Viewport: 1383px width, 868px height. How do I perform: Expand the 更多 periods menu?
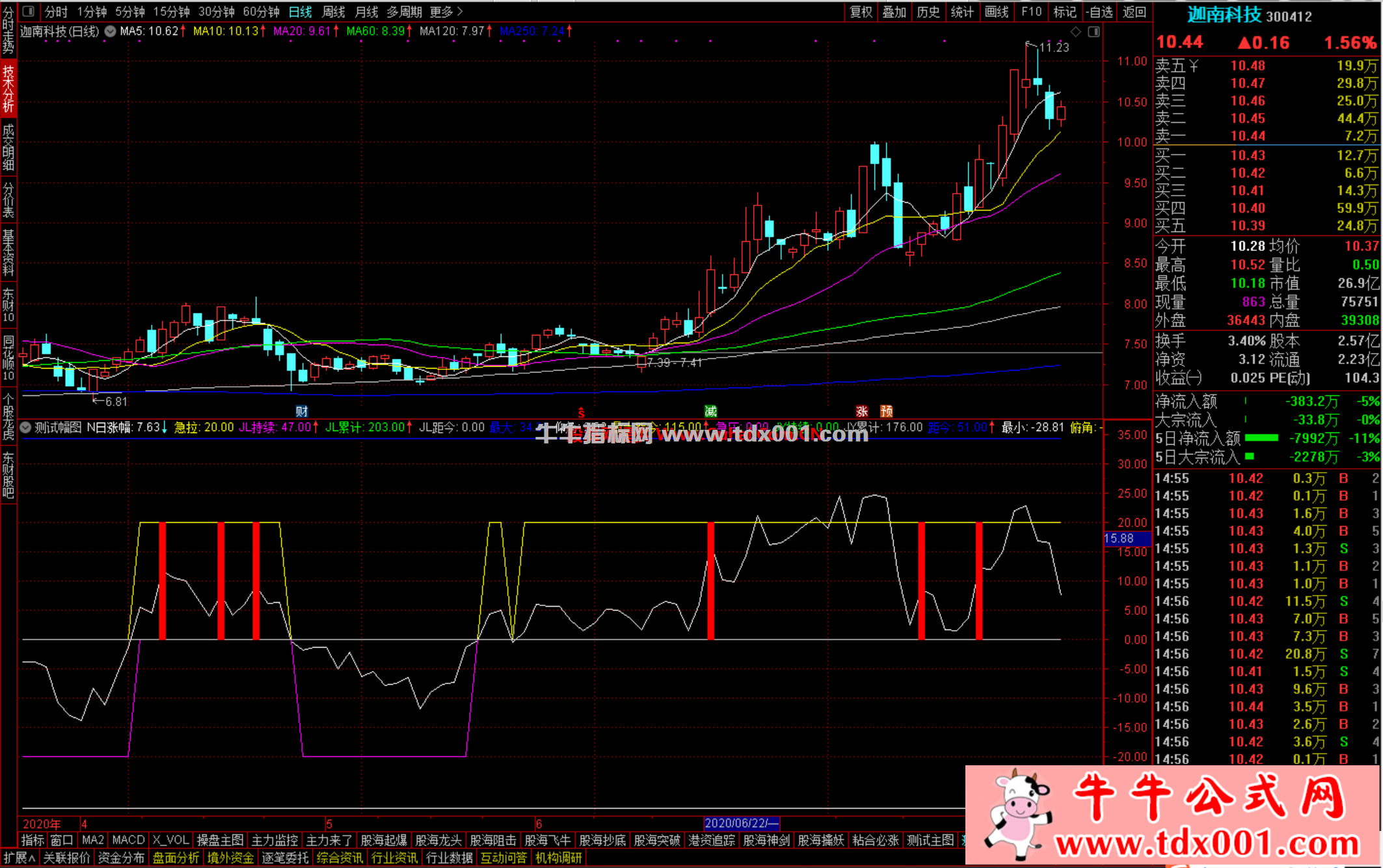point(446,12)
